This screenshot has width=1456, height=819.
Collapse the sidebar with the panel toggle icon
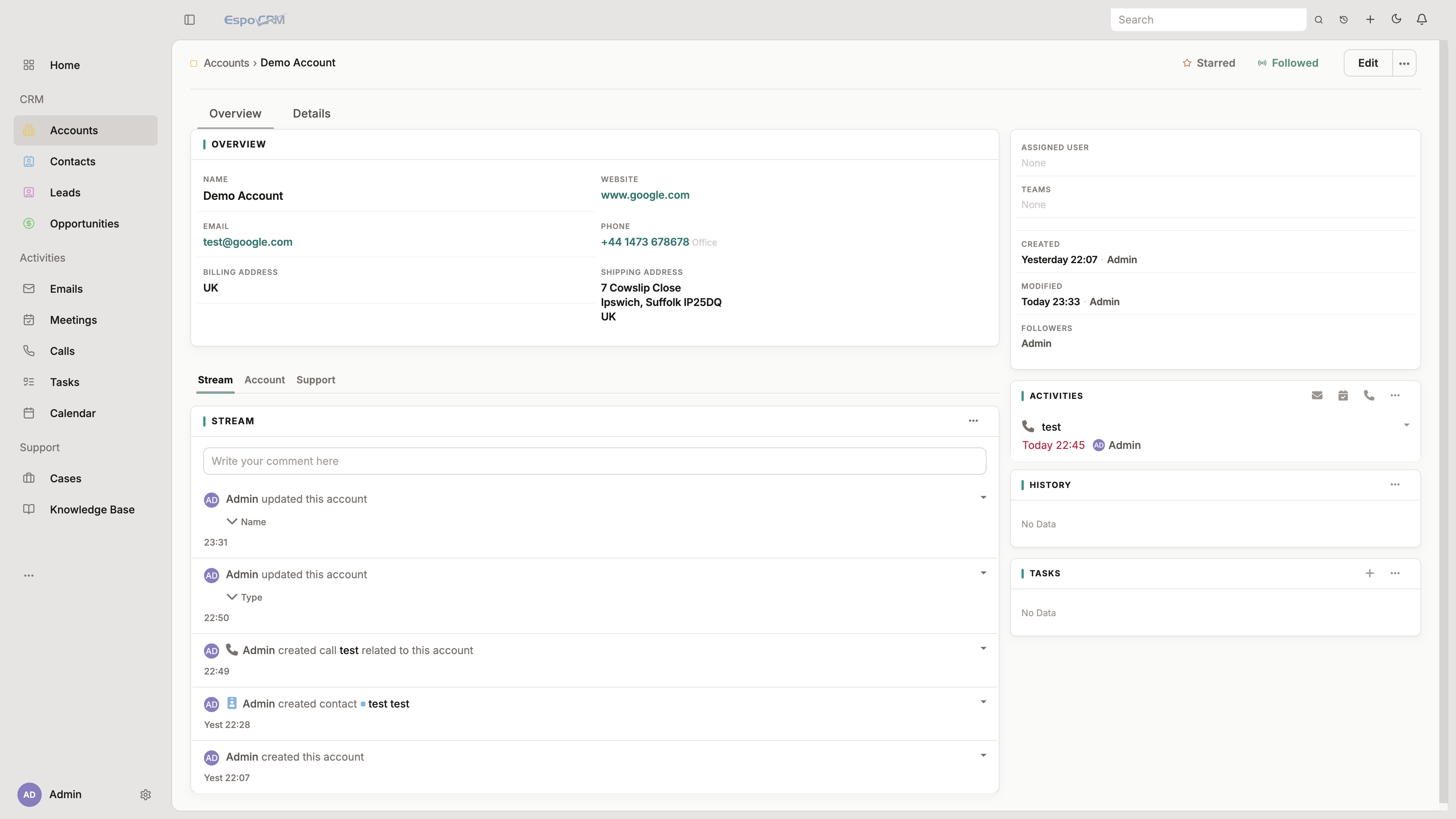pyautogui.click(x=189, y=20)
